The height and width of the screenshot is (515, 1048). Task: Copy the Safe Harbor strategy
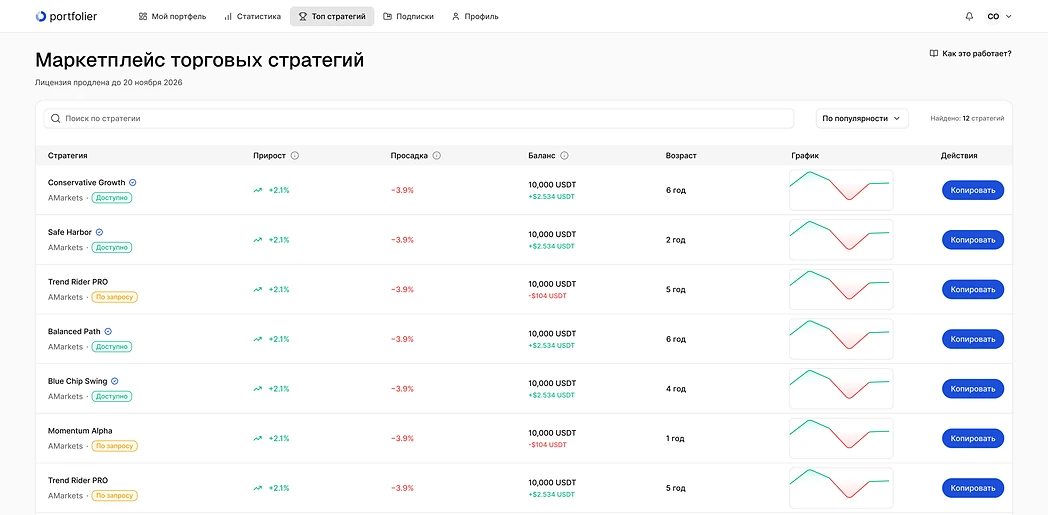(973, 240)
